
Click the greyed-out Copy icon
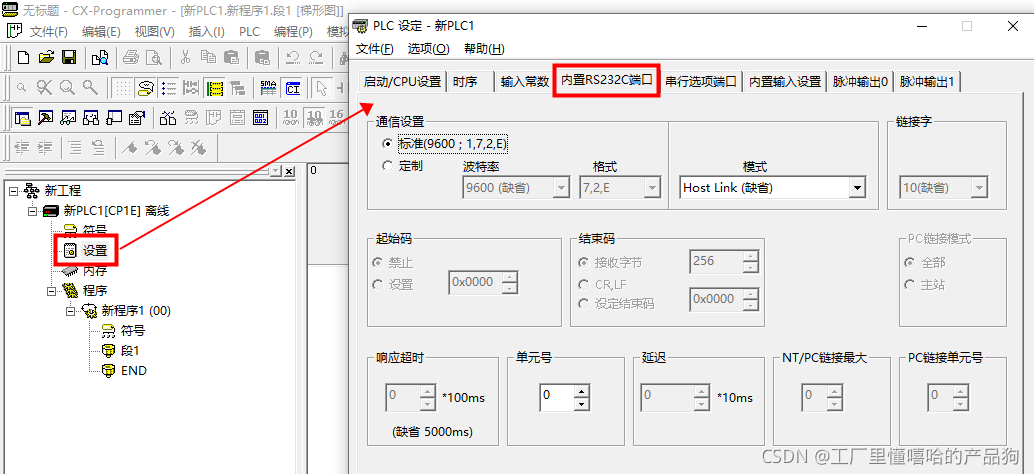[x=208, y=57]
